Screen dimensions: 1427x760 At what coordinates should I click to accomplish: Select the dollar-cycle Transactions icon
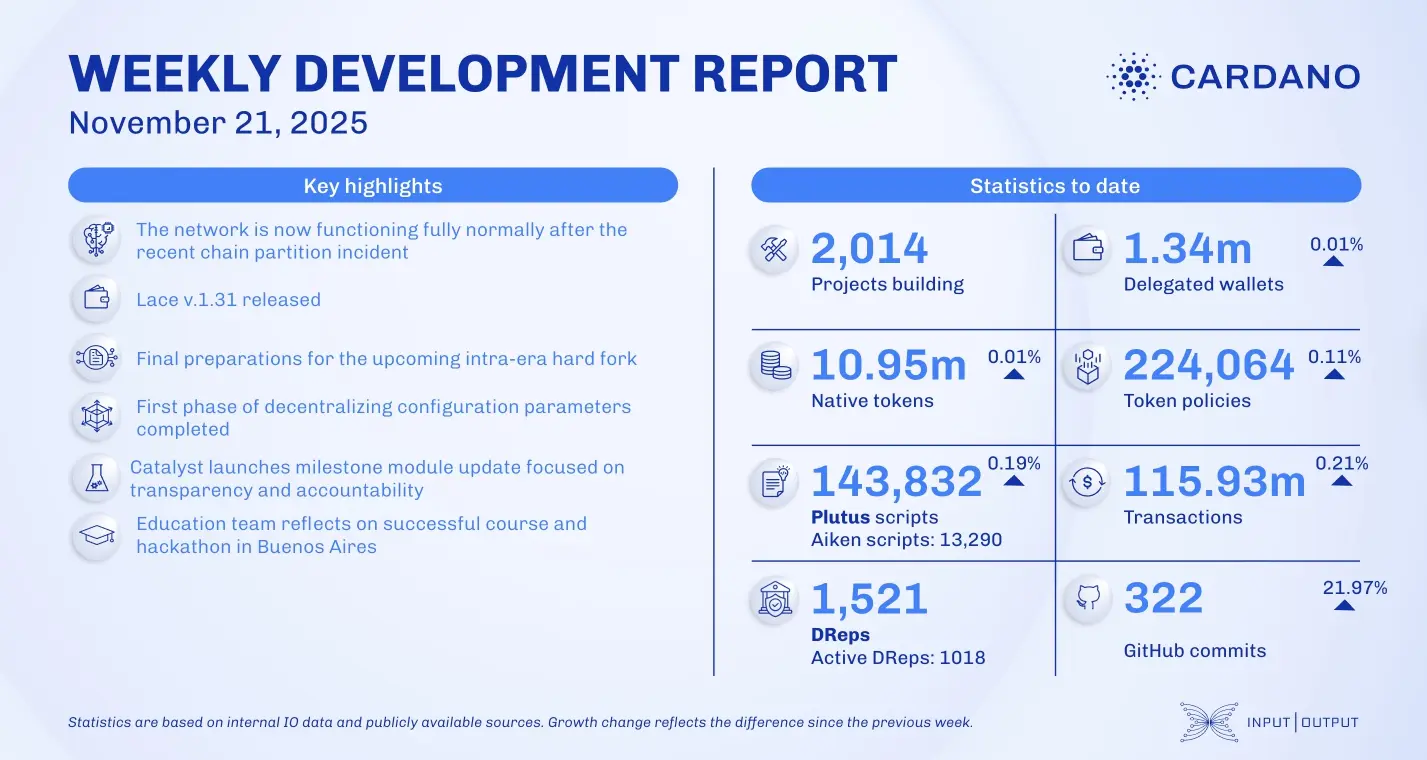pos(1086,482)
